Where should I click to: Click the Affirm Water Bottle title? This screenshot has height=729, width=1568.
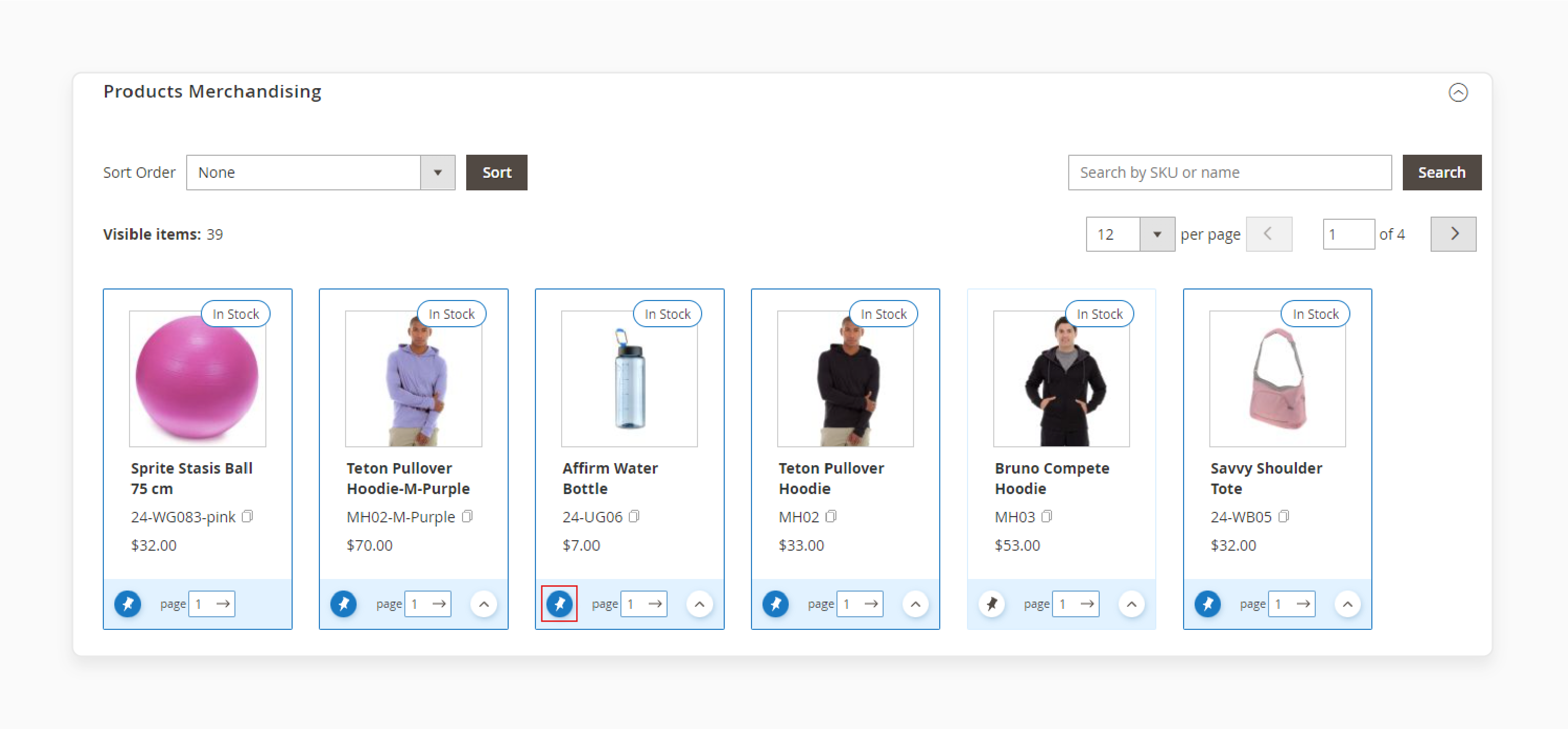(x=610, y=478)
